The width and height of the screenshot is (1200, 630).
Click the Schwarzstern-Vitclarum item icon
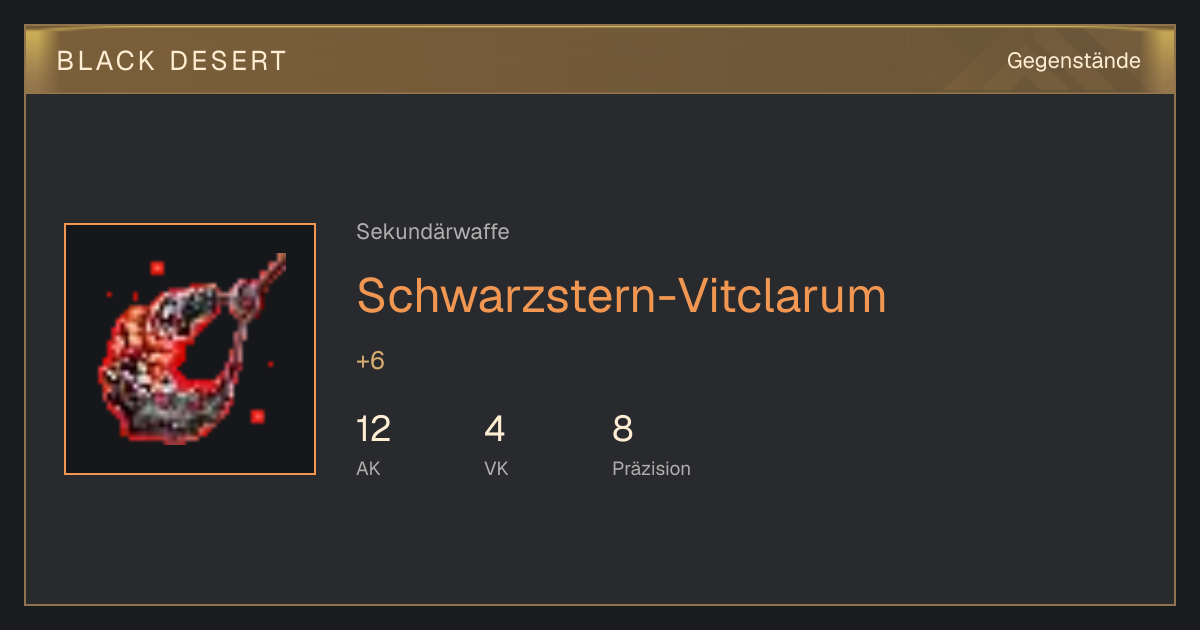point(190,349)
